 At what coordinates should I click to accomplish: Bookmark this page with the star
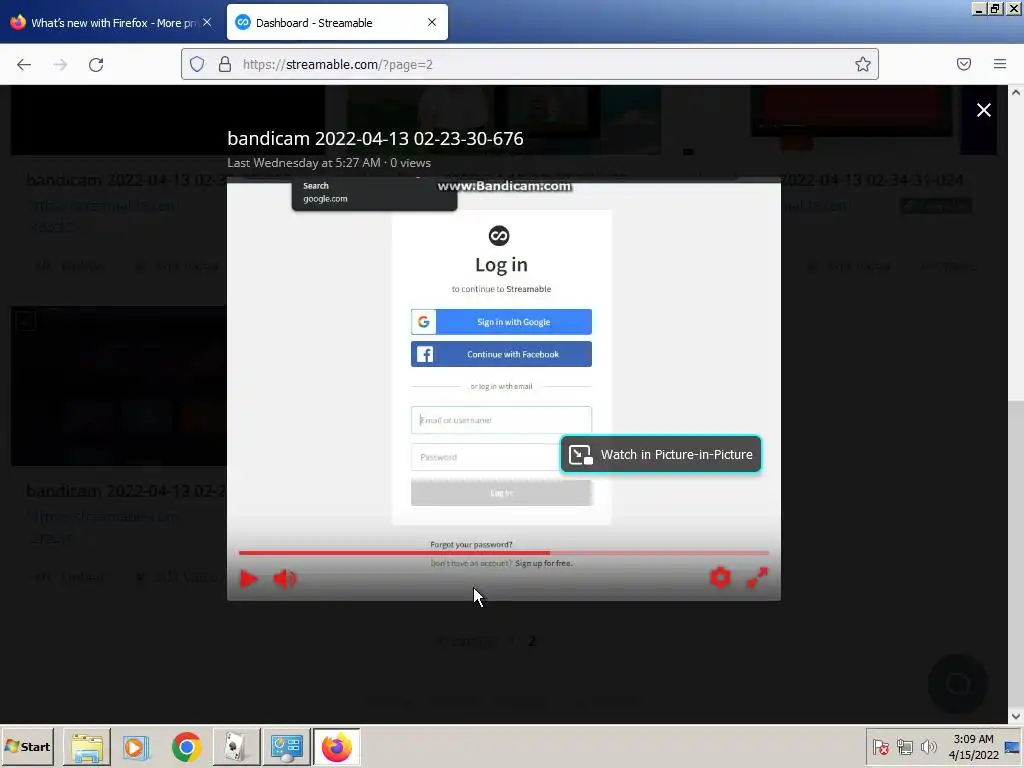[x=863, y=64]
